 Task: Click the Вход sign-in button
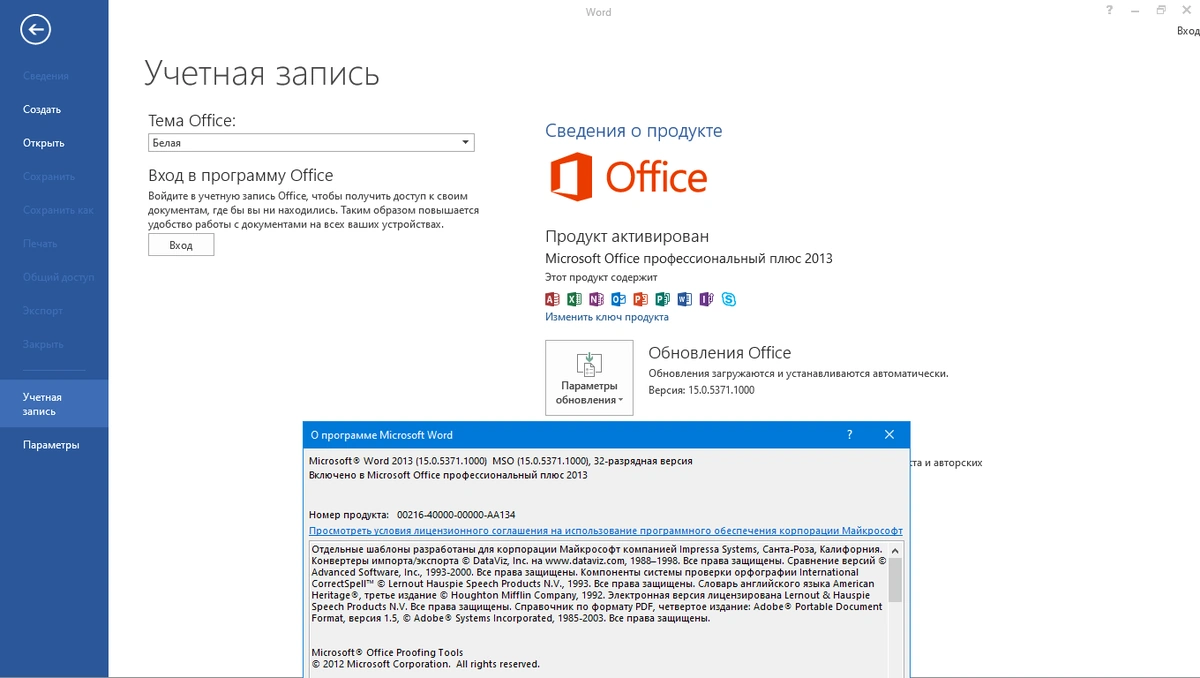coord(181,244)
